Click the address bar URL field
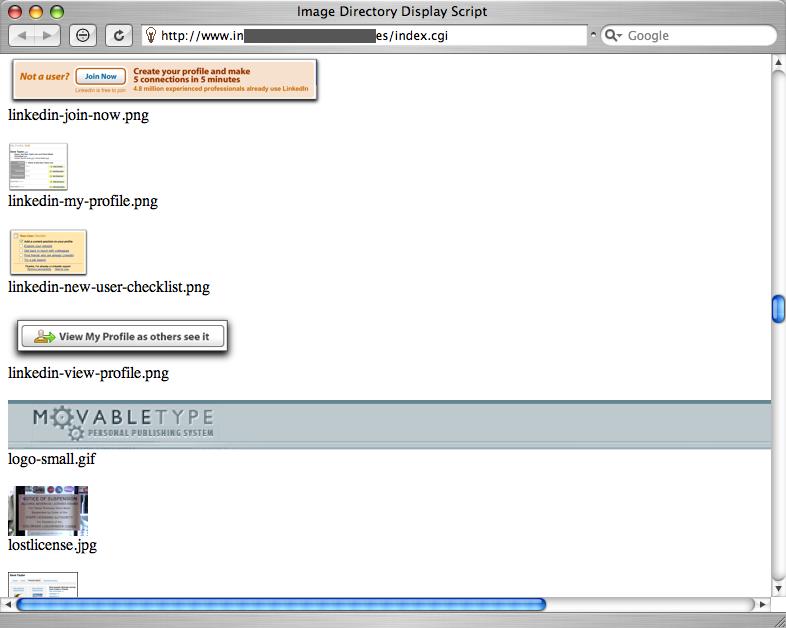Image resolution: width=786 pixels, height=628 pixels. (x=364, y=36)
